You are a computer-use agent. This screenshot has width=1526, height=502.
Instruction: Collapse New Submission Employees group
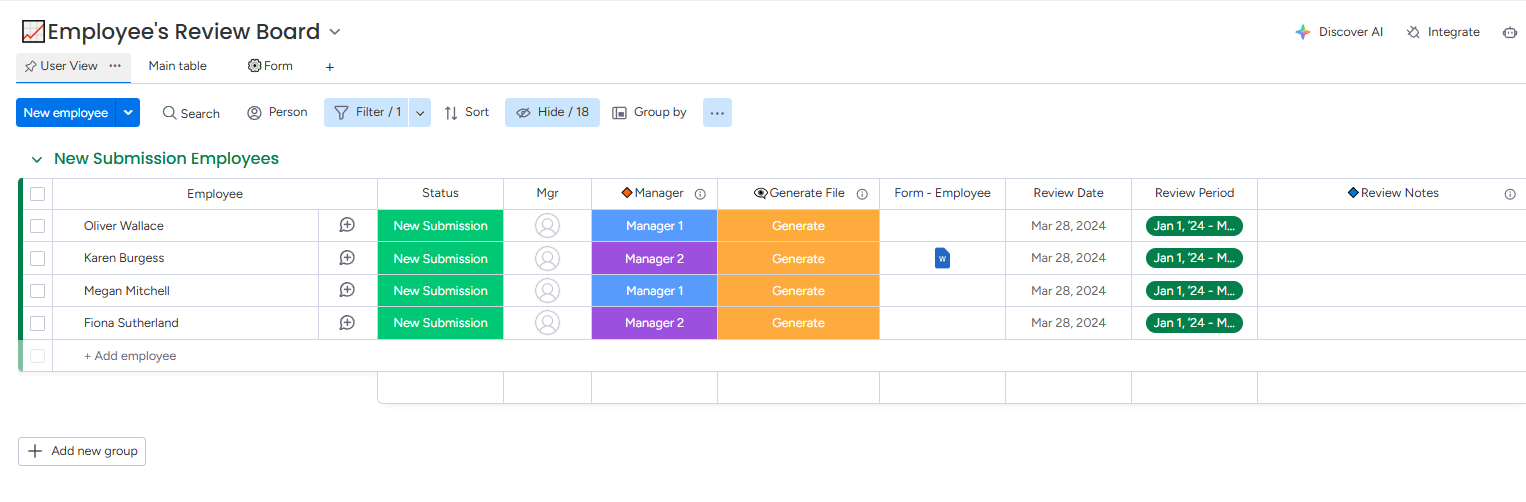coord(37,160)
